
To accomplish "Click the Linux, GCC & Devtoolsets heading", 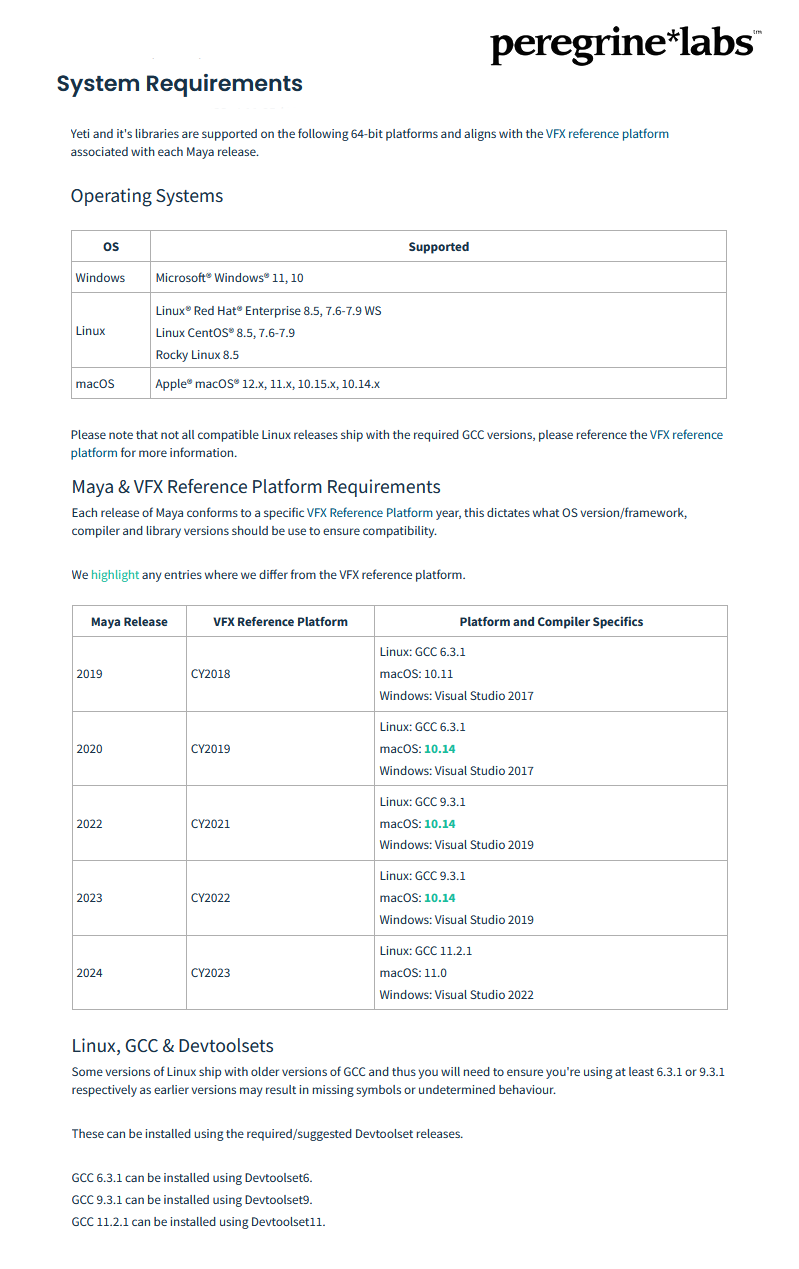I will [173, 1046].
